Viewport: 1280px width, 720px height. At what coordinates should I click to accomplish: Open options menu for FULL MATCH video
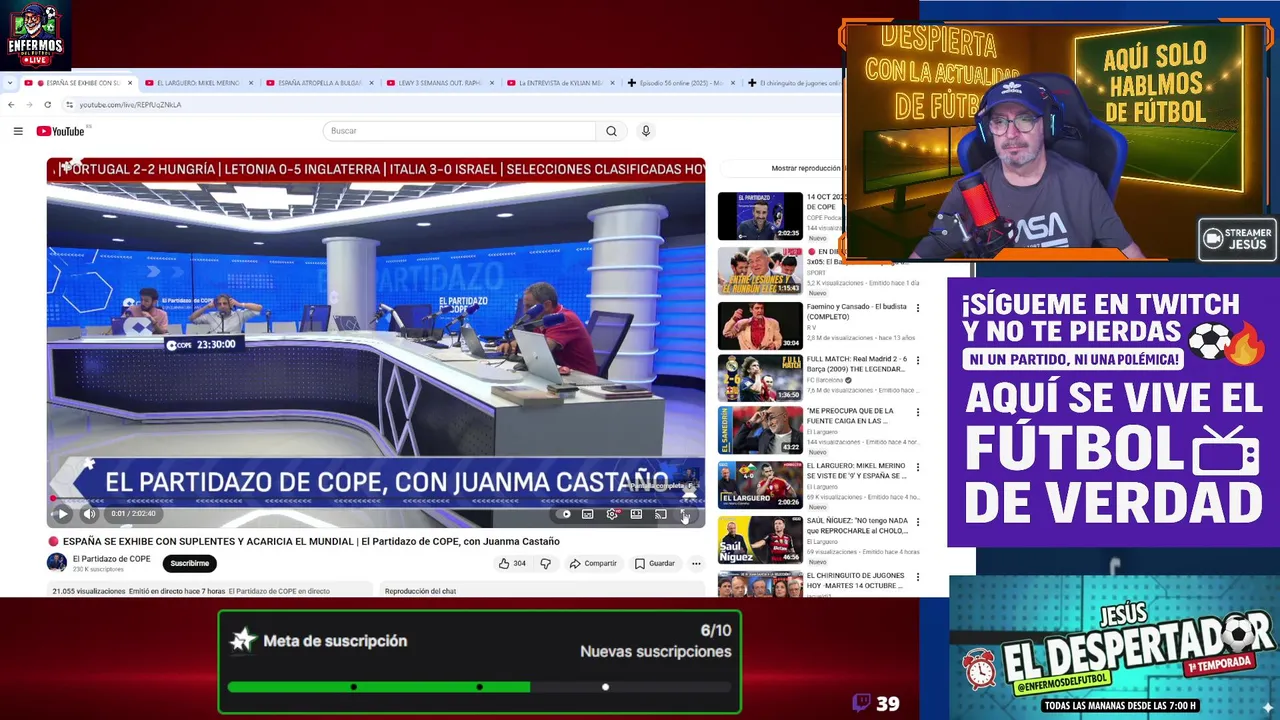[918, 361]
